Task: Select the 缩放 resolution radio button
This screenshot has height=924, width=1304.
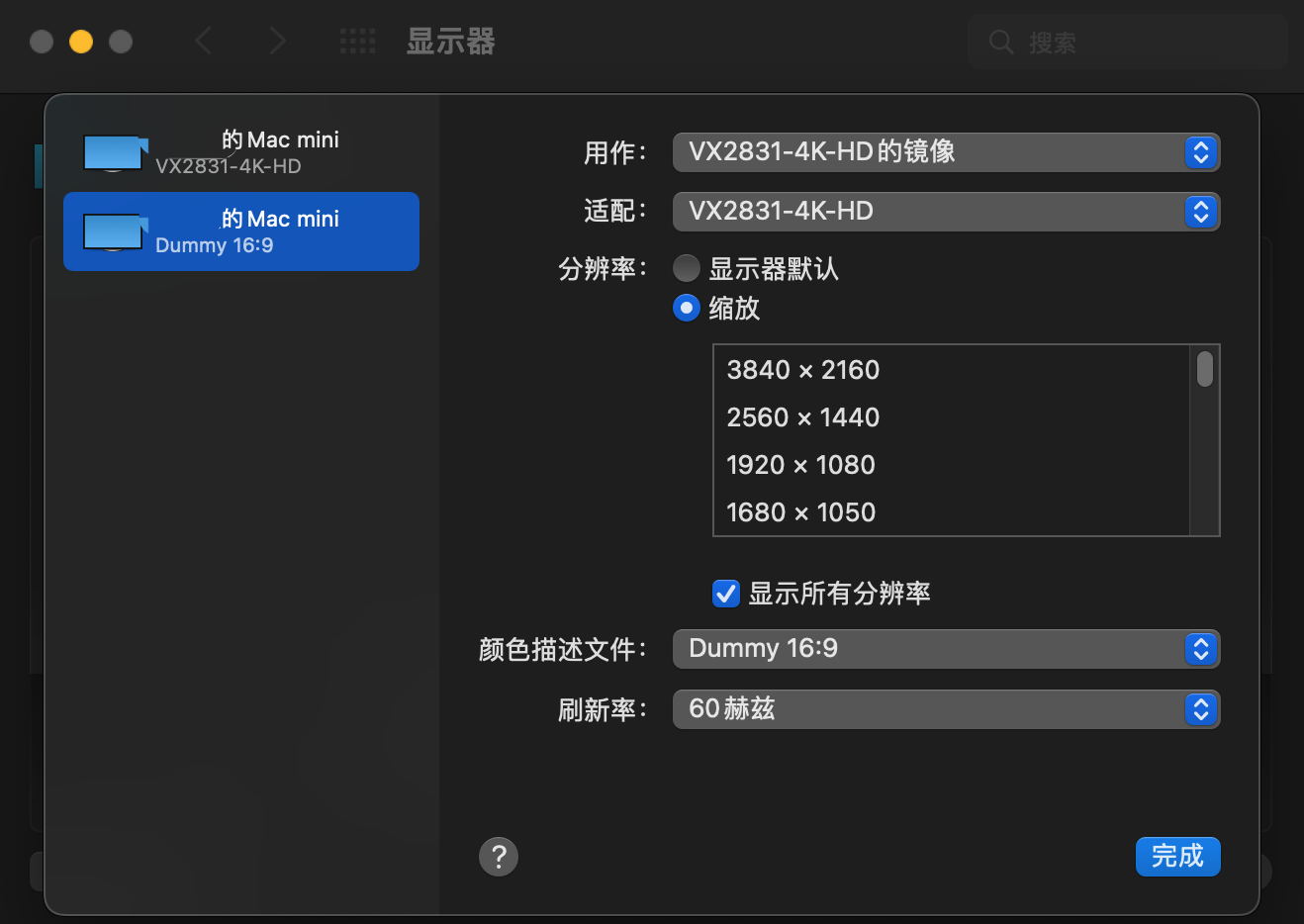Action: (x=686, y=308)
